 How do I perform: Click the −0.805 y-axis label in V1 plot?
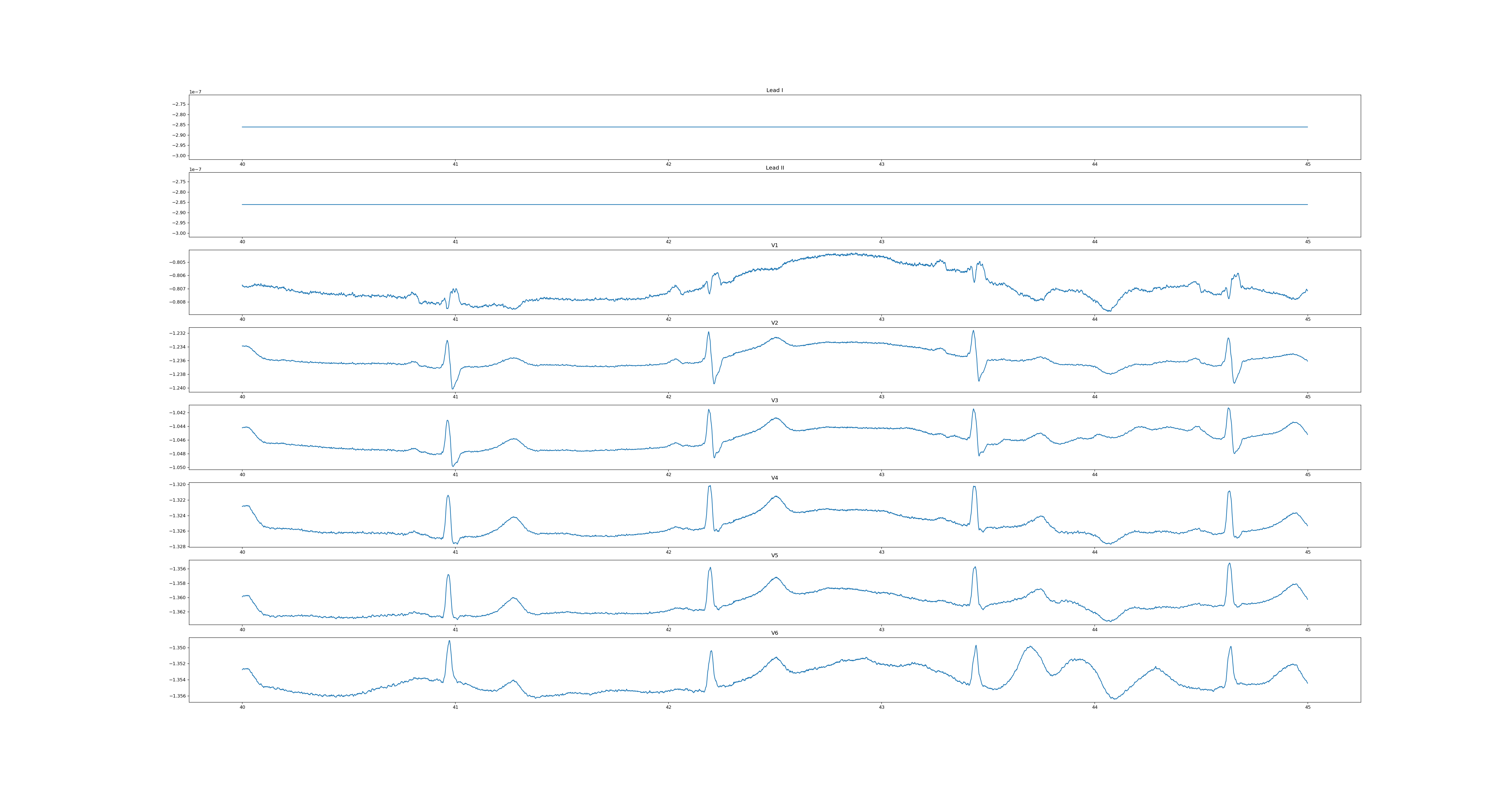point(178,262)
